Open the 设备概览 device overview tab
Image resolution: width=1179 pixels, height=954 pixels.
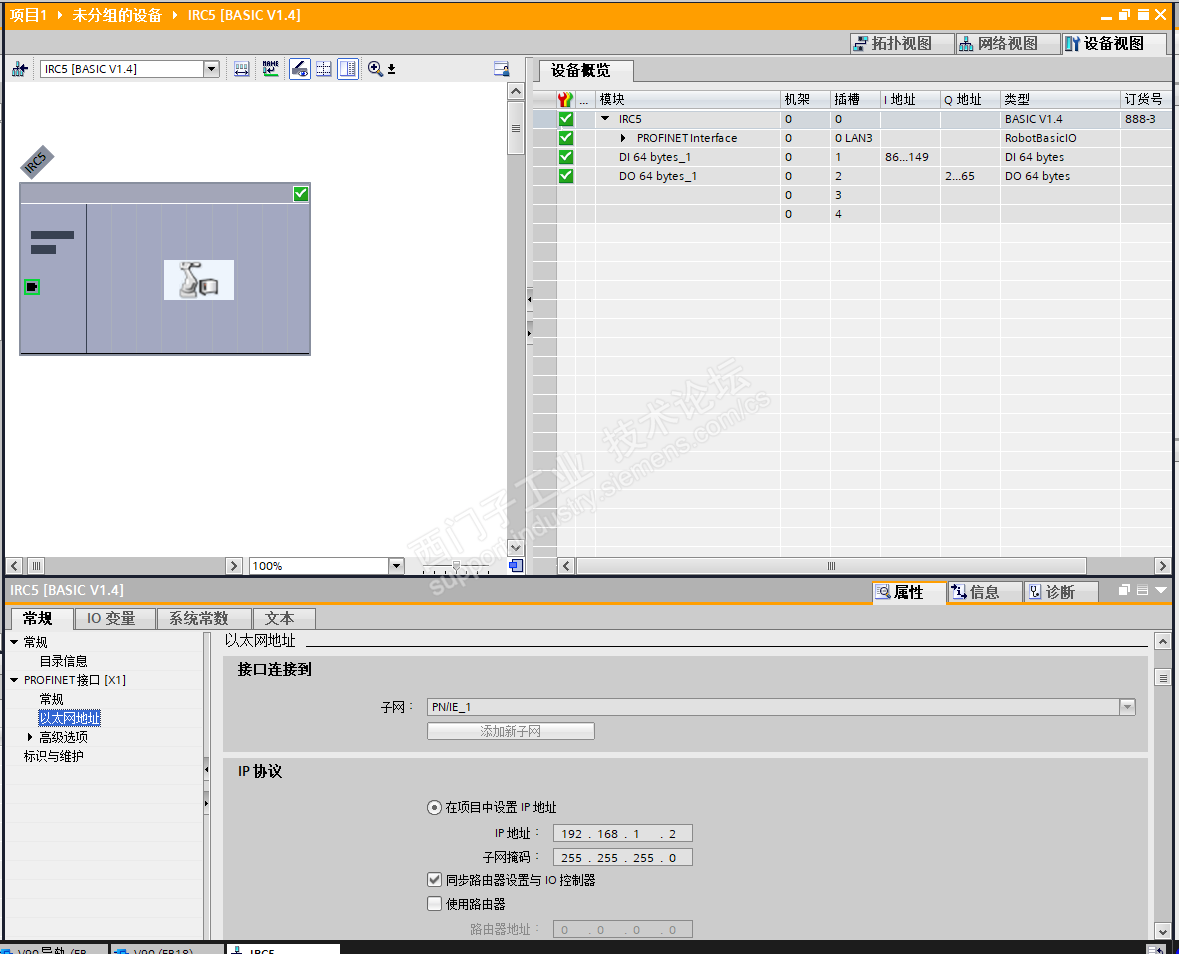586,71
